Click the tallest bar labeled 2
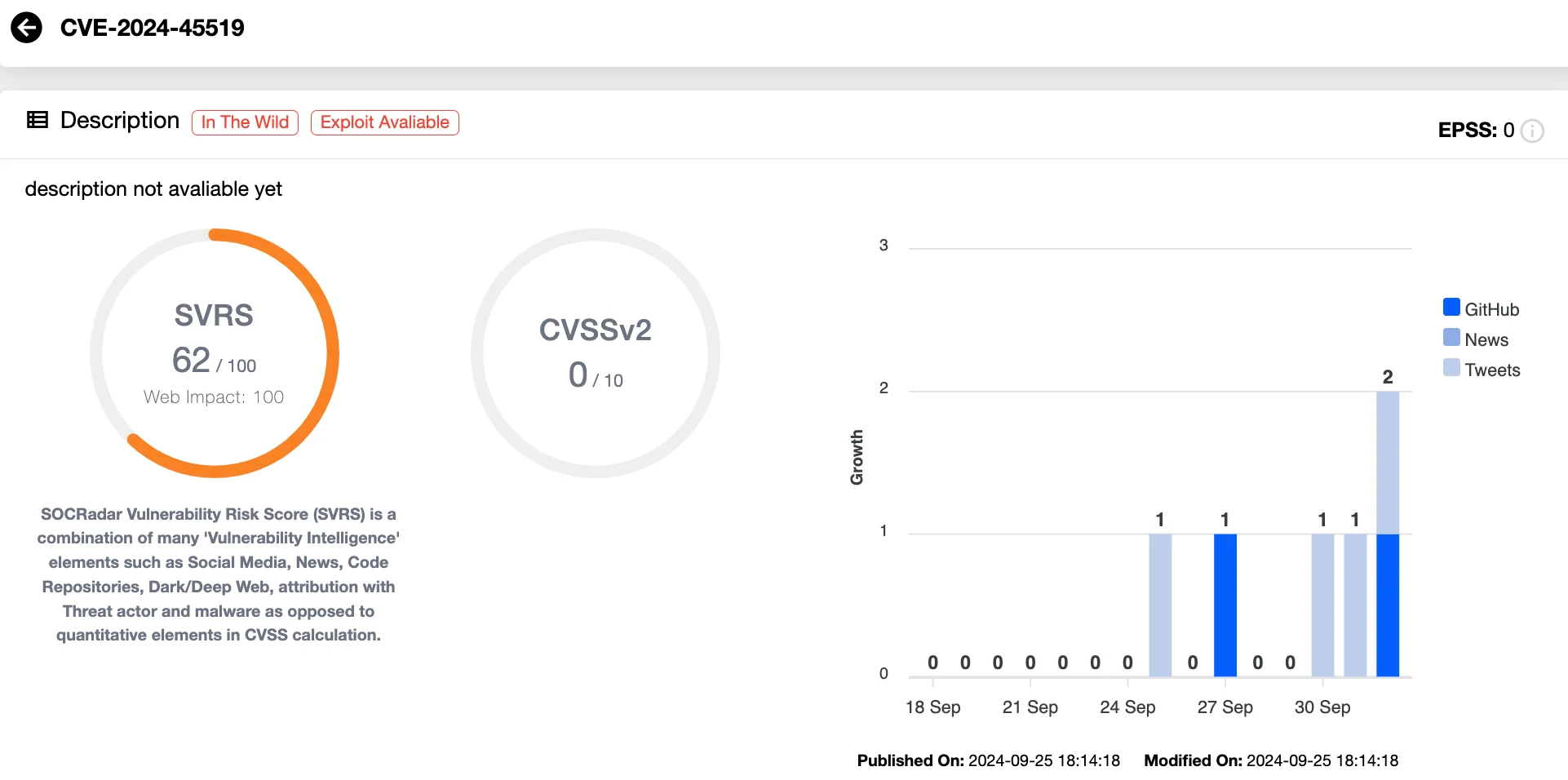 pyautogui.click(x=1388, y=534)
